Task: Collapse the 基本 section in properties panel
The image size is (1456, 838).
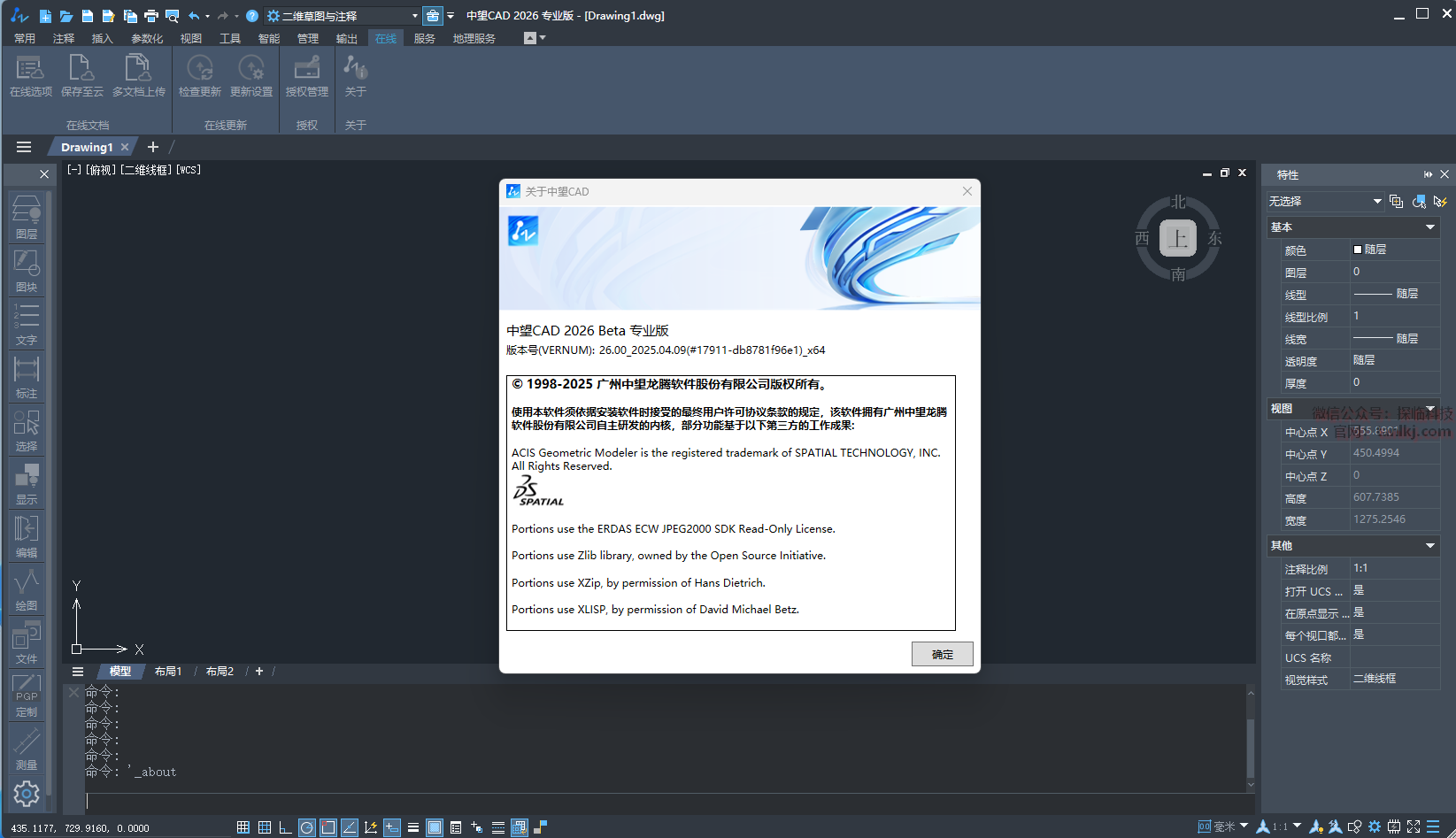Action: click(1430, 227)
